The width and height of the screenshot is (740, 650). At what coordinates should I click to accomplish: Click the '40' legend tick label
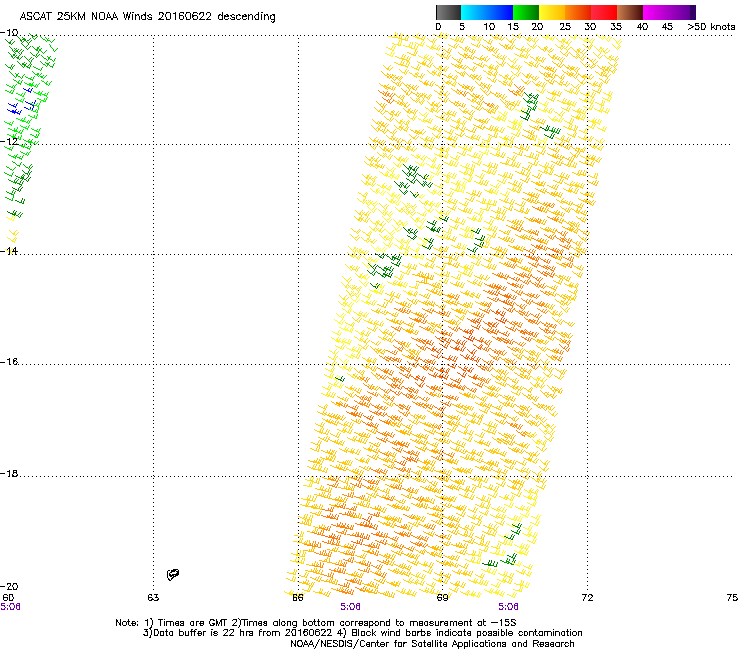point(642,27)
